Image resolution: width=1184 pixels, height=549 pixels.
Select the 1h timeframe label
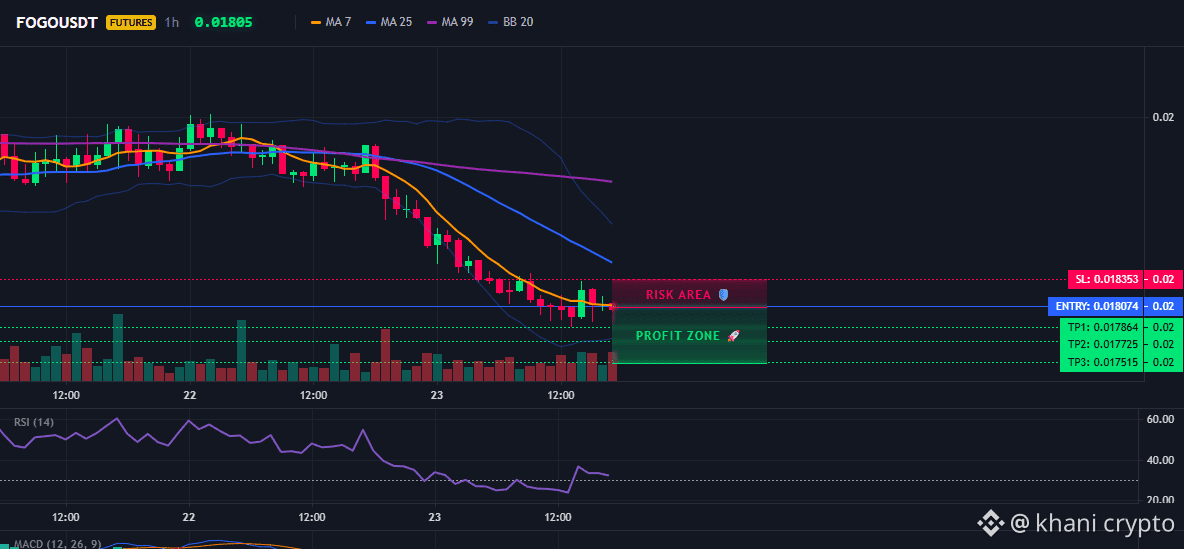[x=172, y=23]
